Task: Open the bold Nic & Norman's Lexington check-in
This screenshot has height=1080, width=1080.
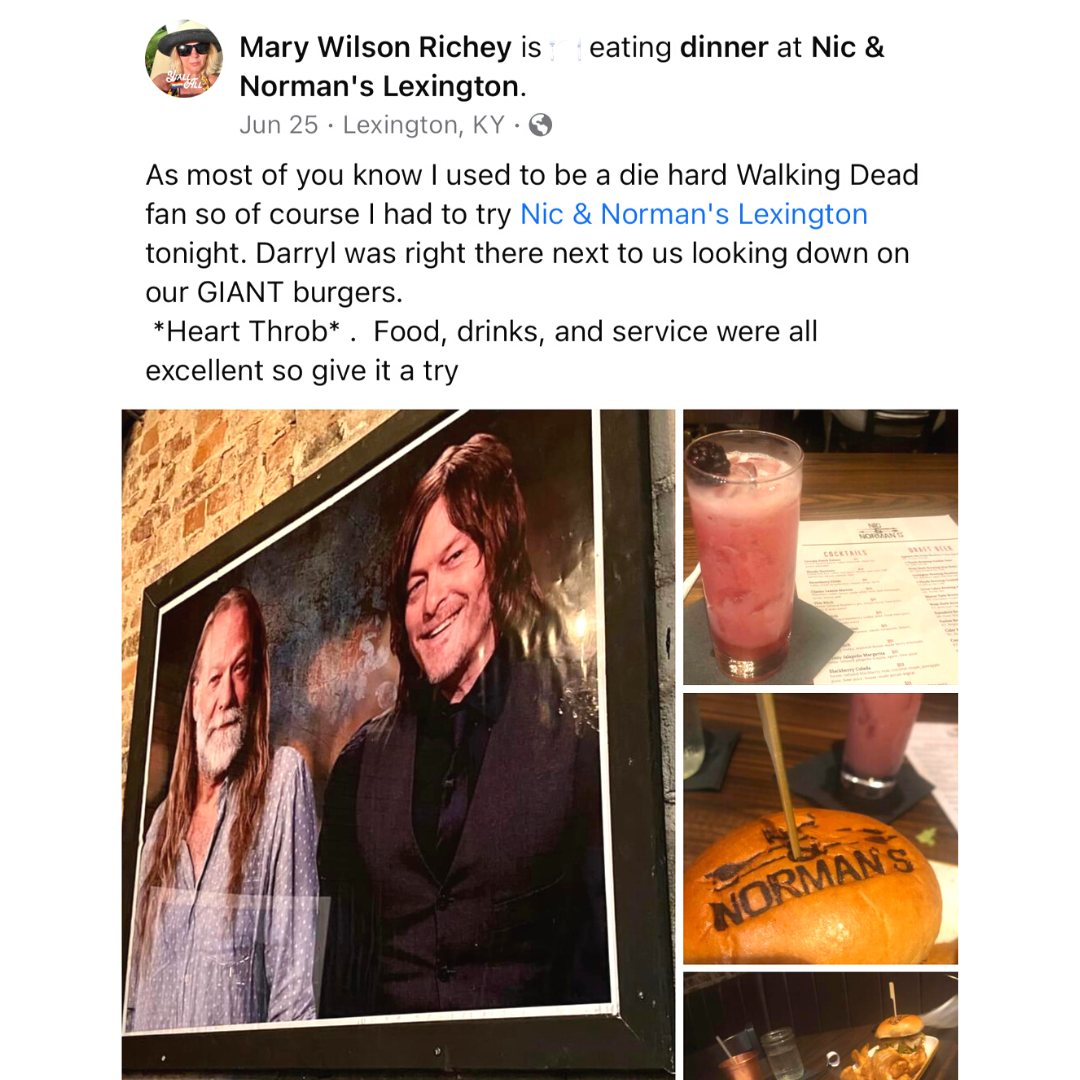Action: pos(561,67)
